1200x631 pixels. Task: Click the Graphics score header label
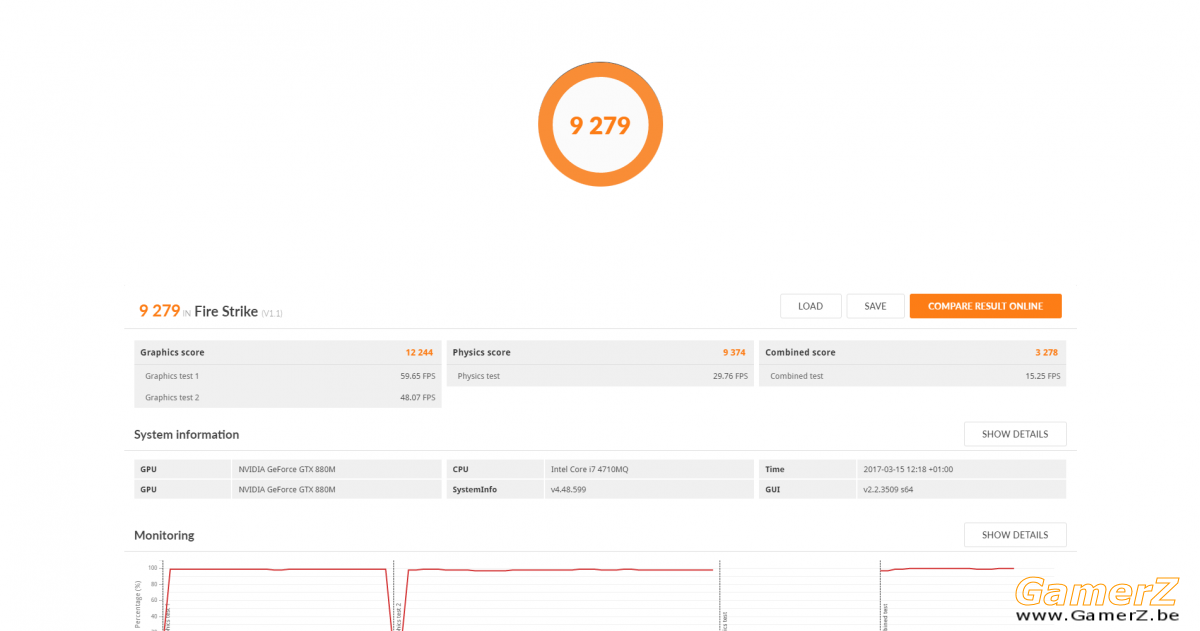tap(172, 352)
